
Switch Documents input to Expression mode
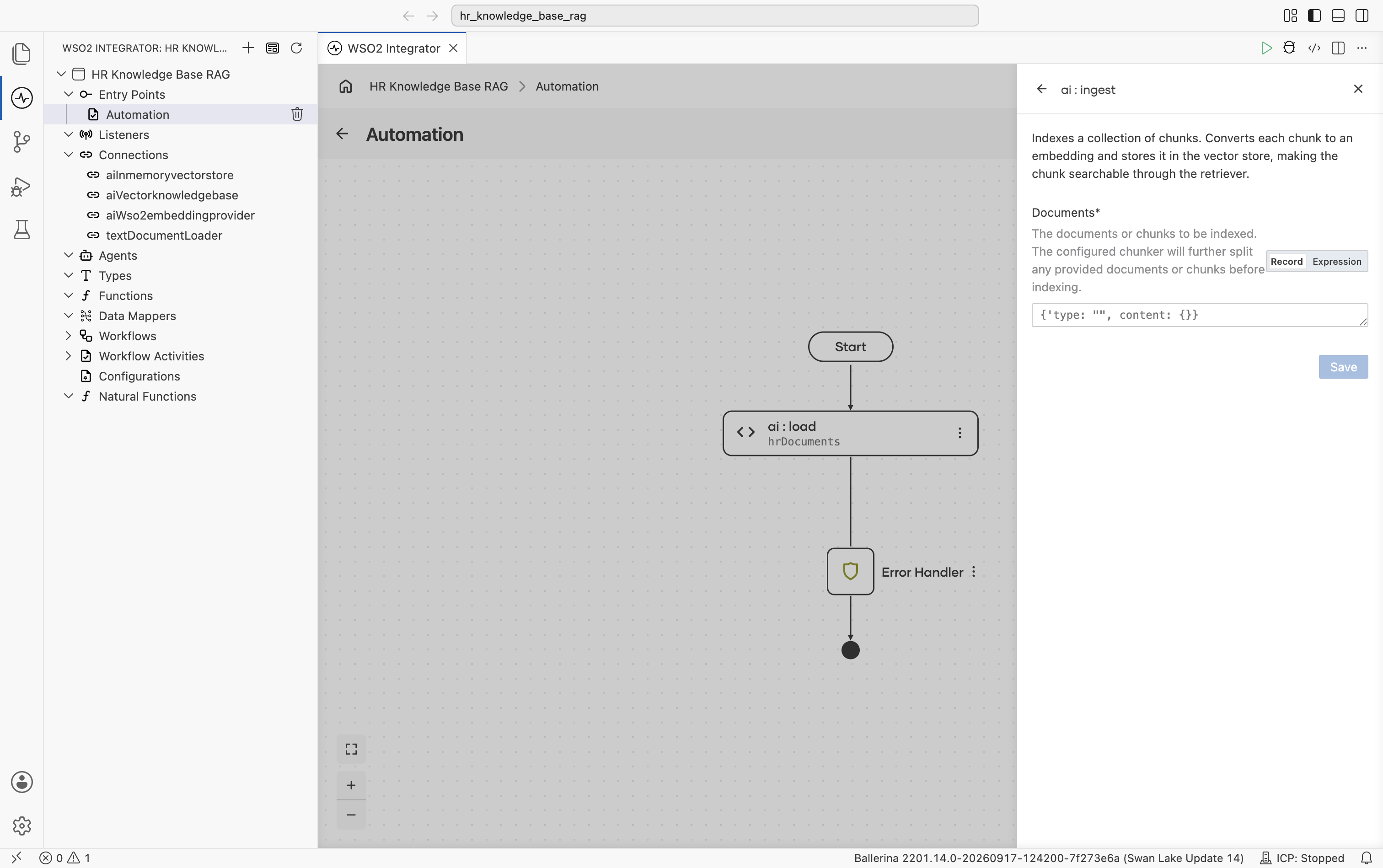coord(1336,261)
